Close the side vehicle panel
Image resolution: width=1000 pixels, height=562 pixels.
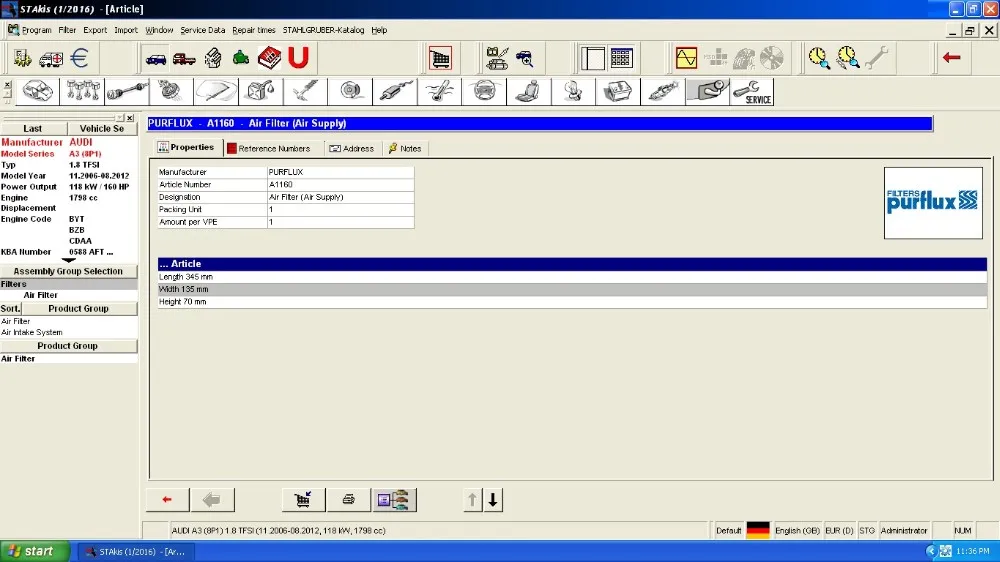130,118
